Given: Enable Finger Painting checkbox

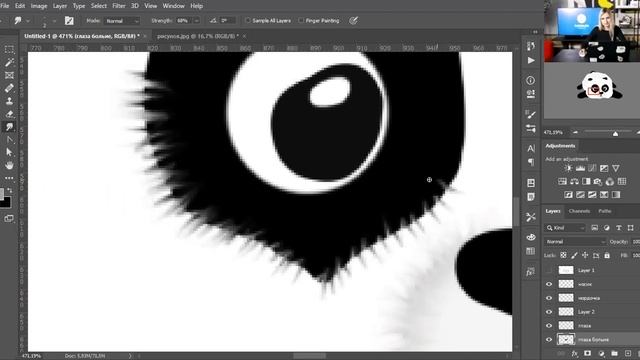Looking at the screenshot, I should 301,20.
